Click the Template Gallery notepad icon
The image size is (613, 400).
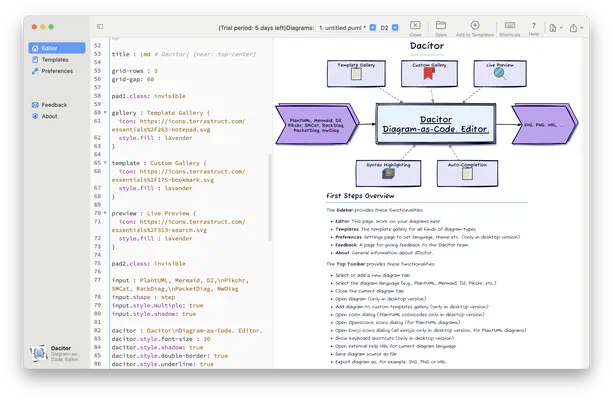(x=356, y=74)
